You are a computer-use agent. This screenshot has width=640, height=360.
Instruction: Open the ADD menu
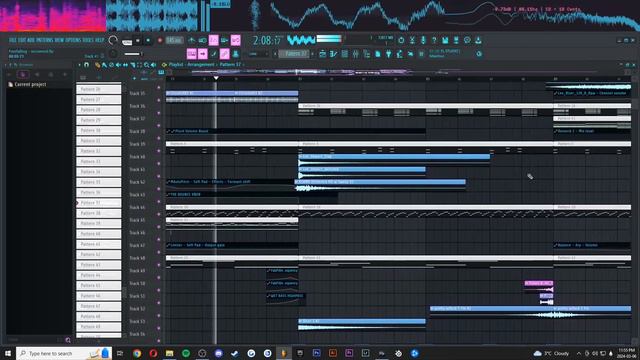click(32, 40)
